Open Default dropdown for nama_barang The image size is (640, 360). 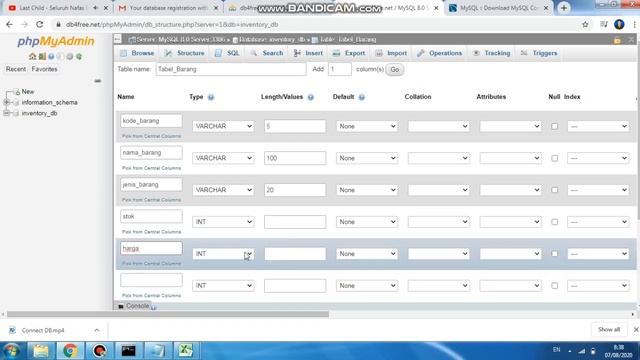pos(367,158)
